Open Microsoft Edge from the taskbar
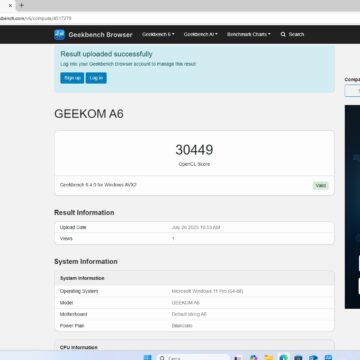The width and height of the screenshot is (360, 360). [284, 358]
